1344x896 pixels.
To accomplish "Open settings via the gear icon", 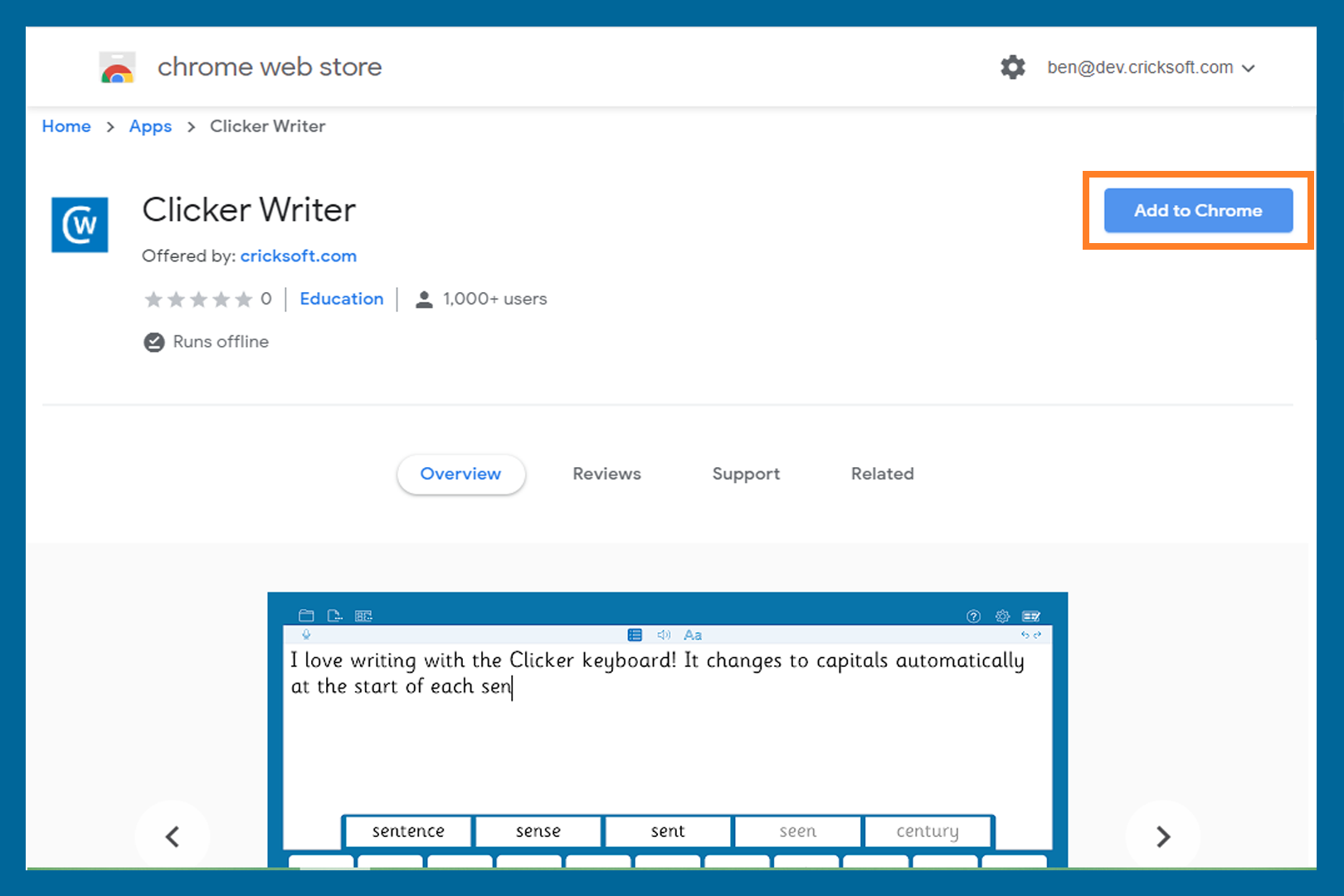I will click(1012, 67).
